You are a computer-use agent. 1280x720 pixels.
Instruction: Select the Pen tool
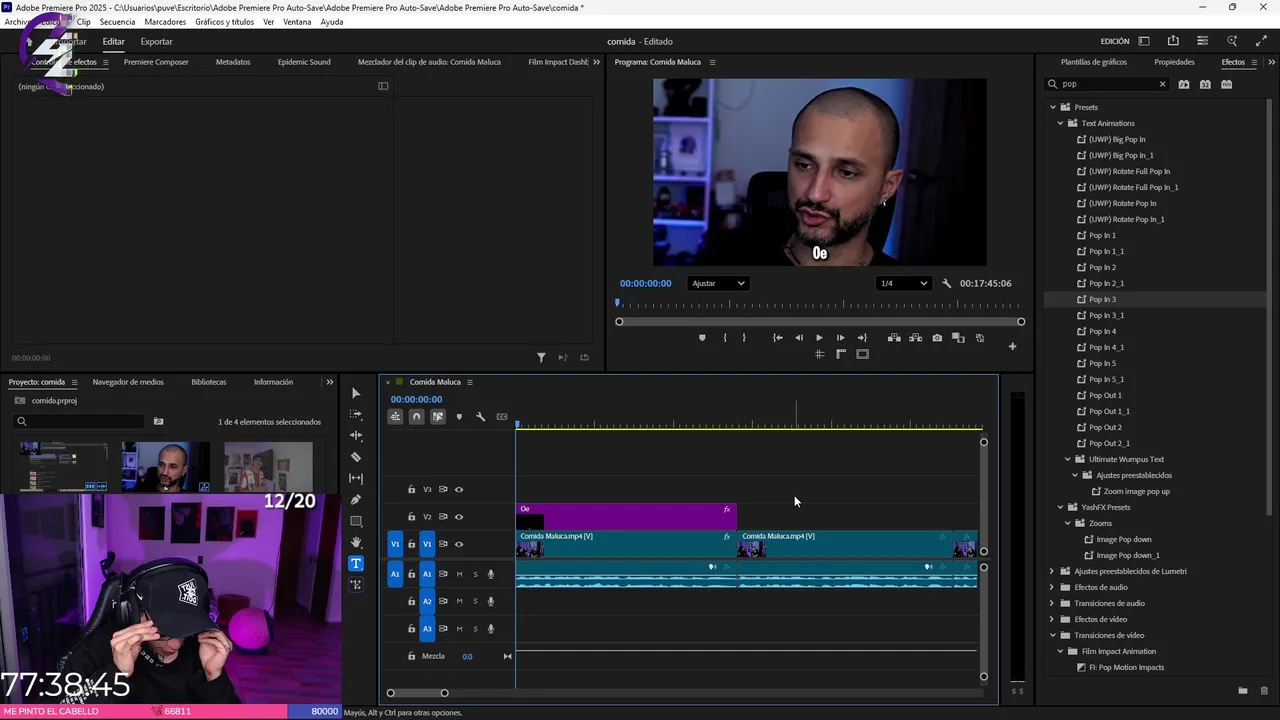356,499
